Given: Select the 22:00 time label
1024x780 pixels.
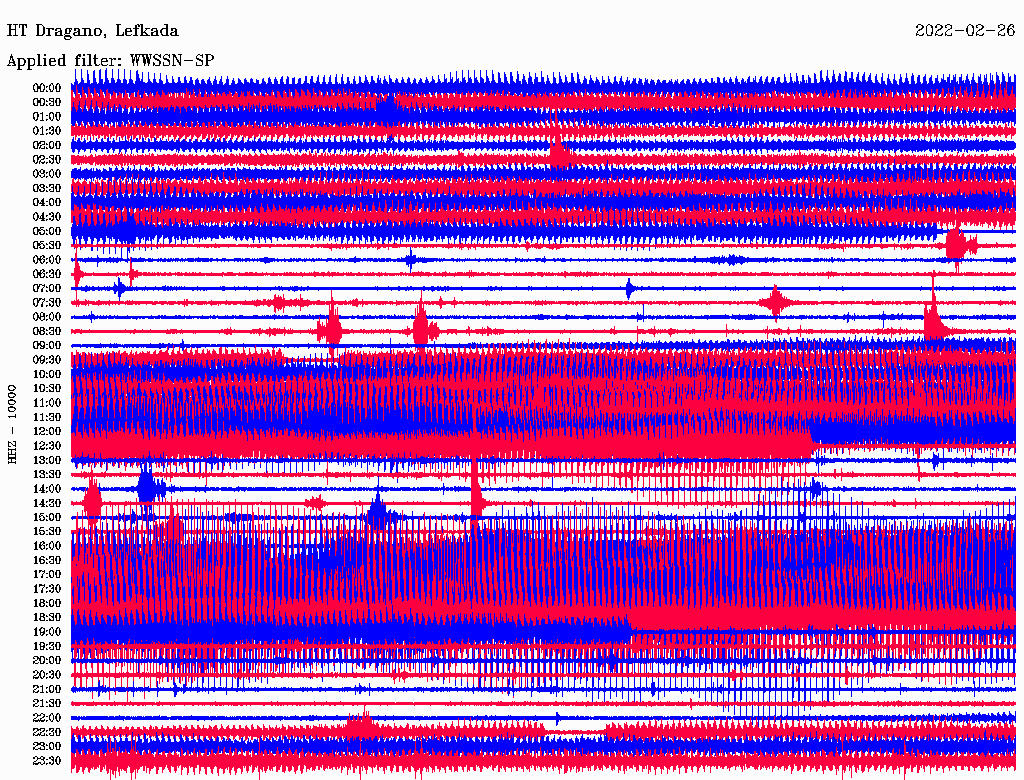Looking at the screenshot, I should [x=47, y=717].
